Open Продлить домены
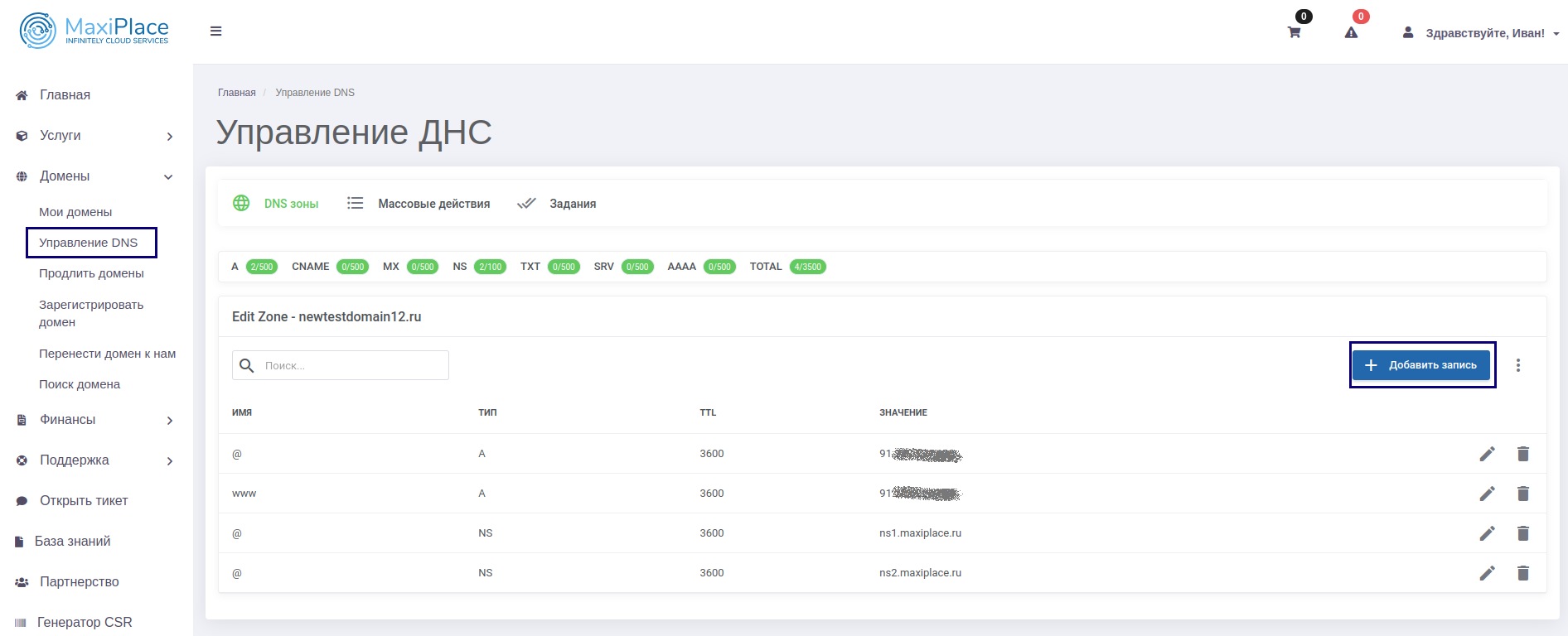The image size is (1568, 636). pos(91,273)
